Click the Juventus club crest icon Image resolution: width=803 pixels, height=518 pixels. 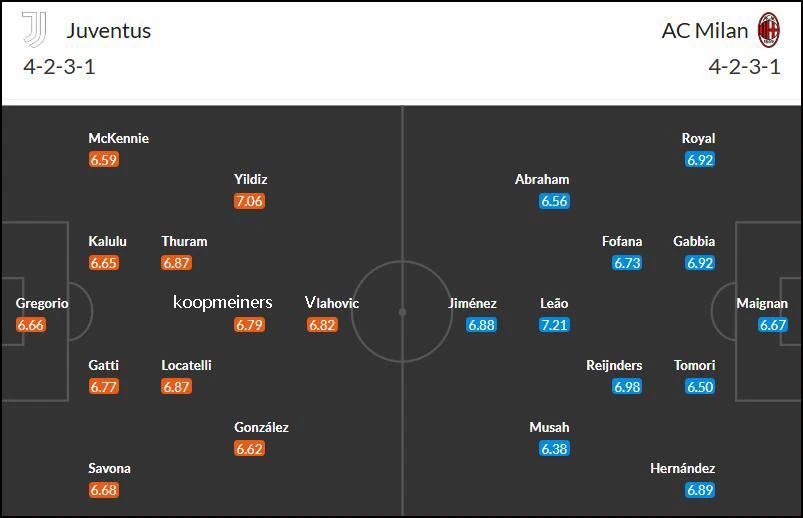tap(34, 30)
